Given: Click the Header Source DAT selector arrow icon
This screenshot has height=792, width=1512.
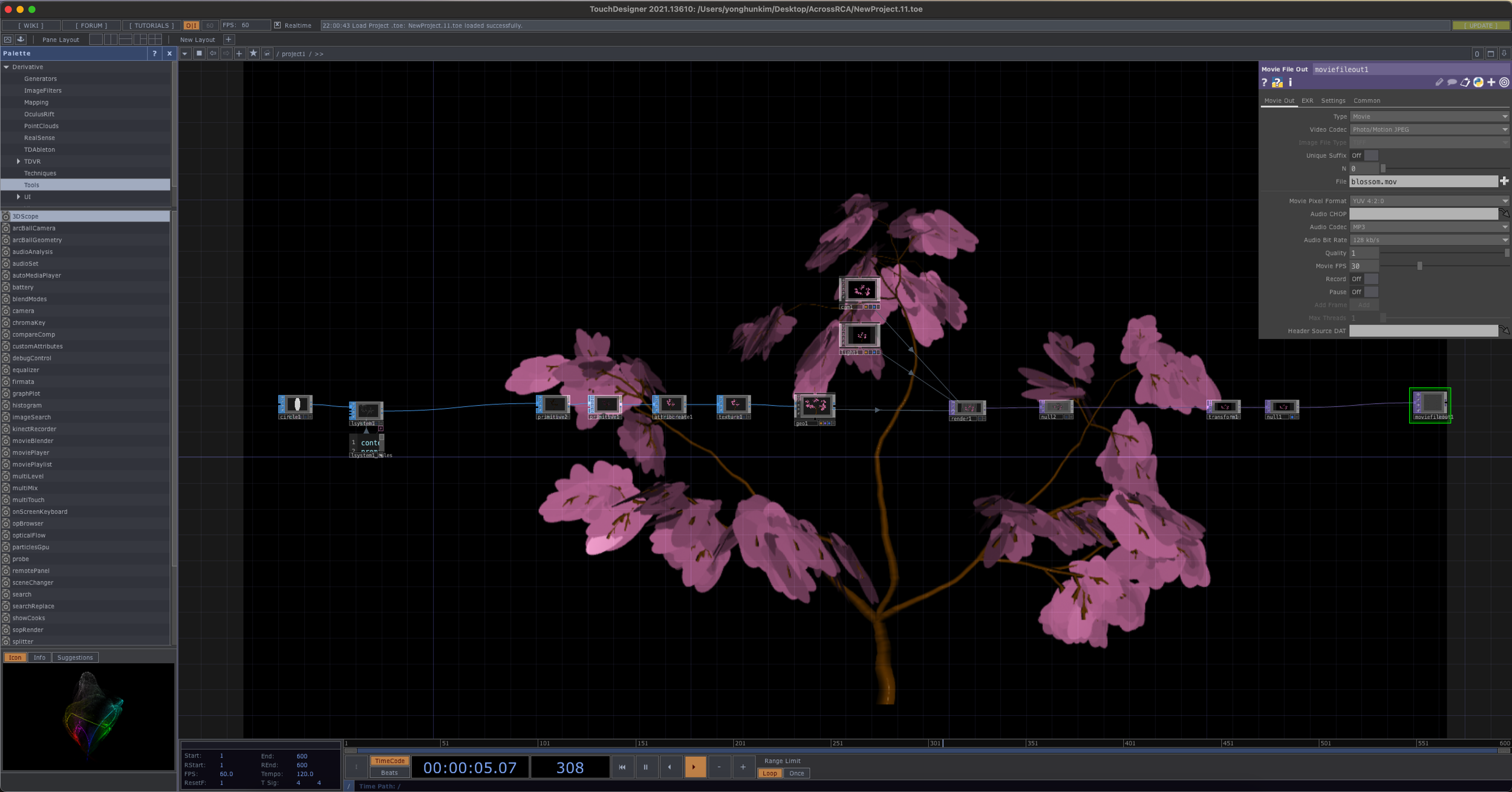Looking at the screenshot, I should [1504, 330].
